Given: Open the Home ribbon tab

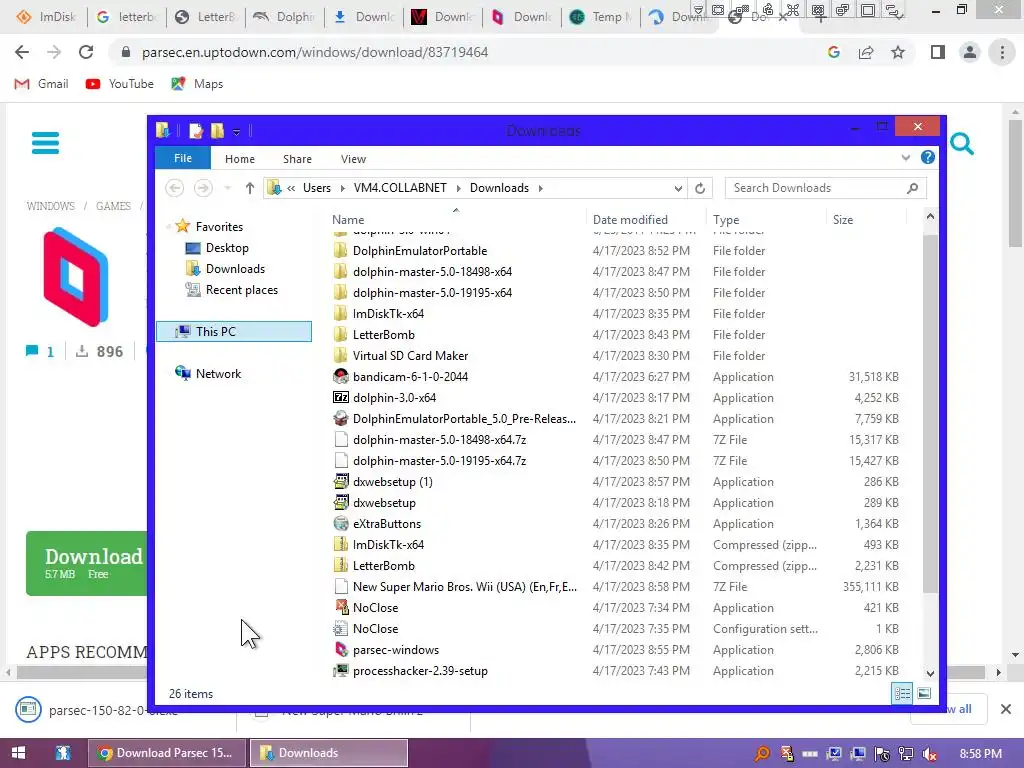Looking at the screenshot, I should tap(240, 159).
